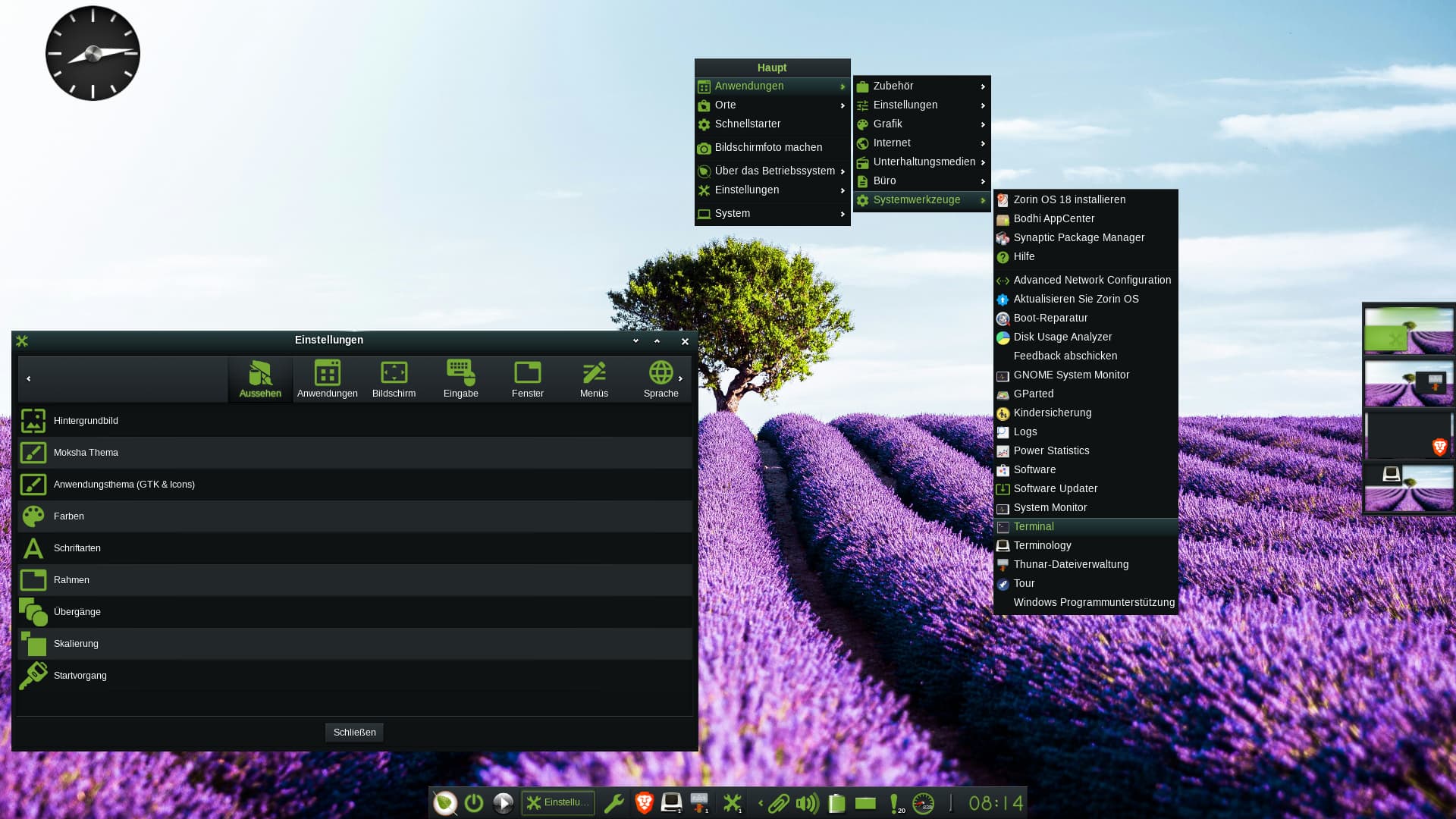Open the clipboard paperclip icon
This screenshot has width=1456, height=819.
pyautogui.click(x=779, y=803)
